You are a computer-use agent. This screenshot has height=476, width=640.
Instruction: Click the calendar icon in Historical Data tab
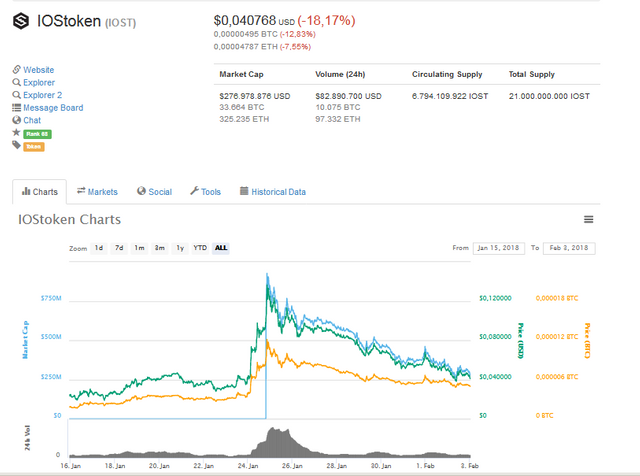[x=244, y=191]
